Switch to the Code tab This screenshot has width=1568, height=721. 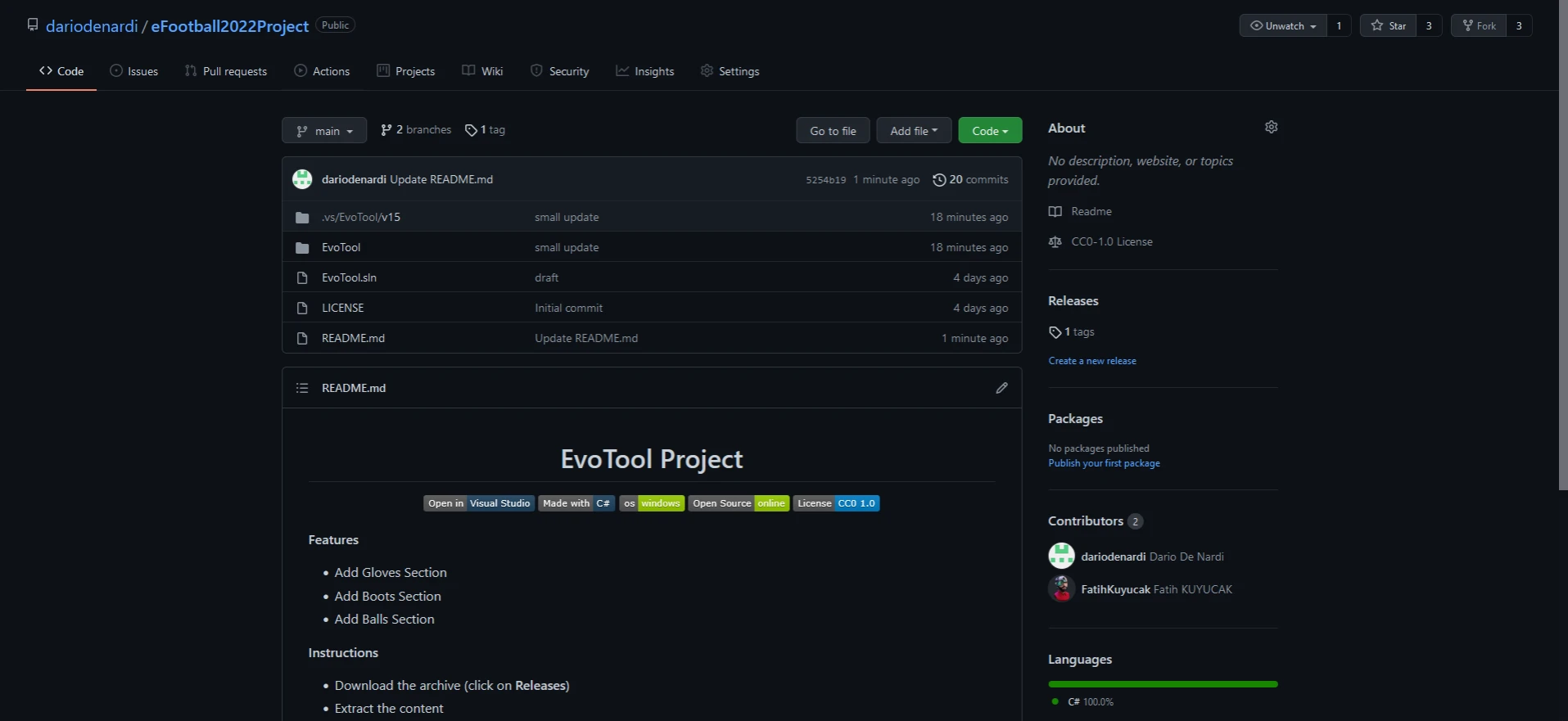pyautogui.click(x=61, y=71)
